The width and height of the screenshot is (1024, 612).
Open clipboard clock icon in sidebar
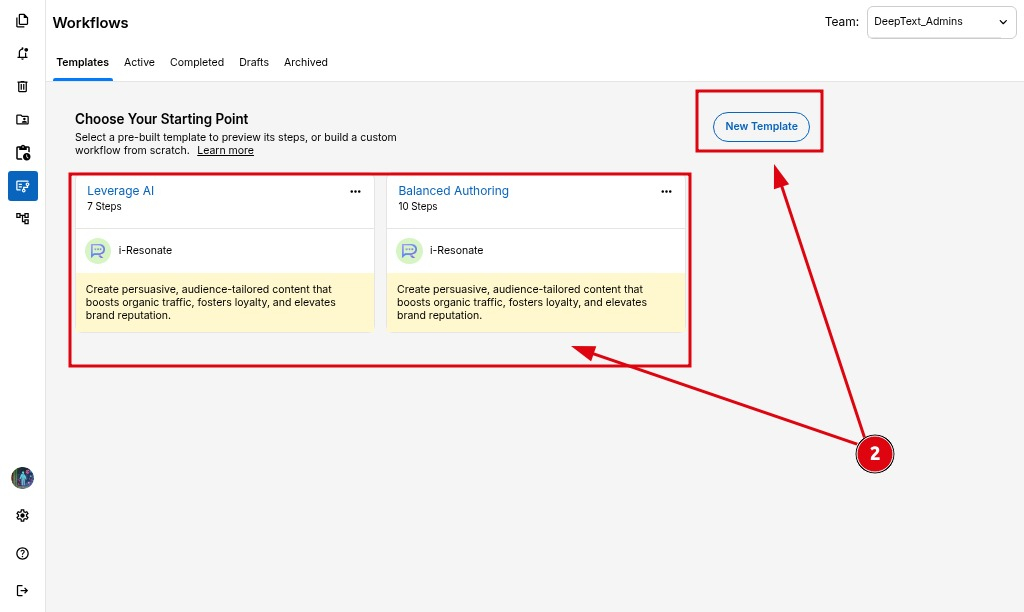(x=22, y=153)
